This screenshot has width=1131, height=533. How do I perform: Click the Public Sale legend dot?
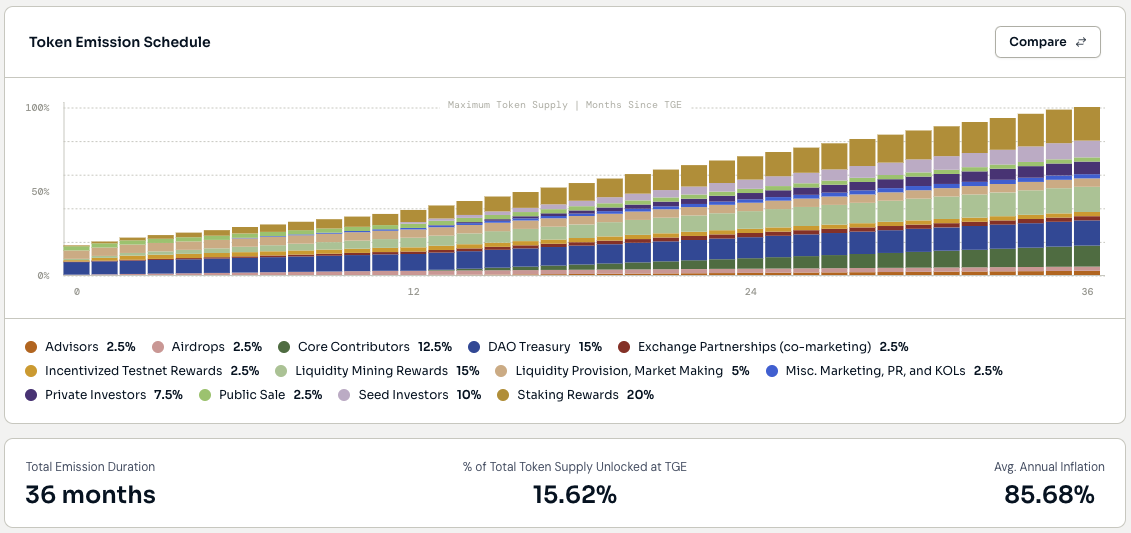tap(205, 395)
